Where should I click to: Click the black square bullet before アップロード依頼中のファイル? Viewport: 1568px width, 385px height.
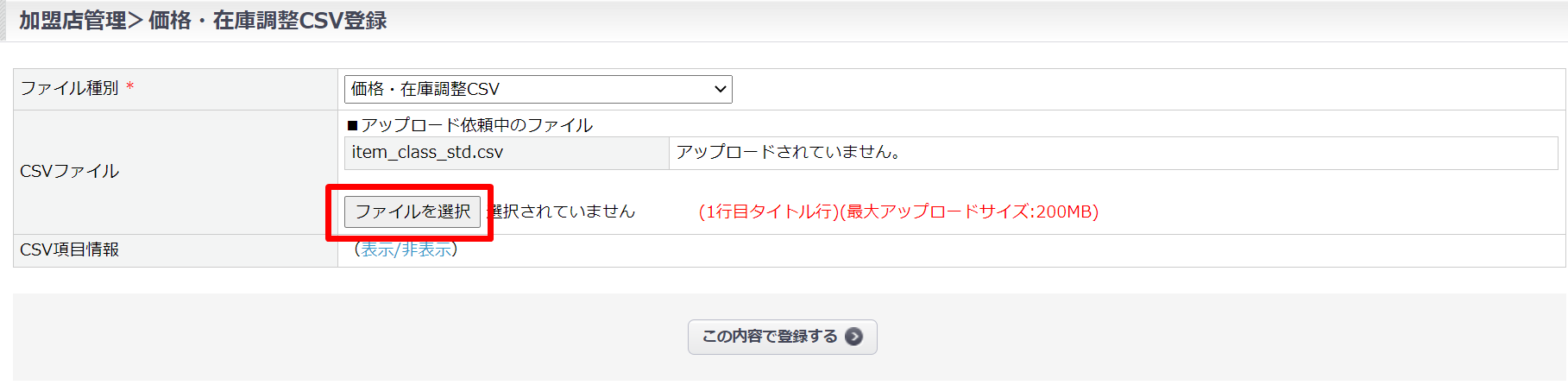pos(352,126)
